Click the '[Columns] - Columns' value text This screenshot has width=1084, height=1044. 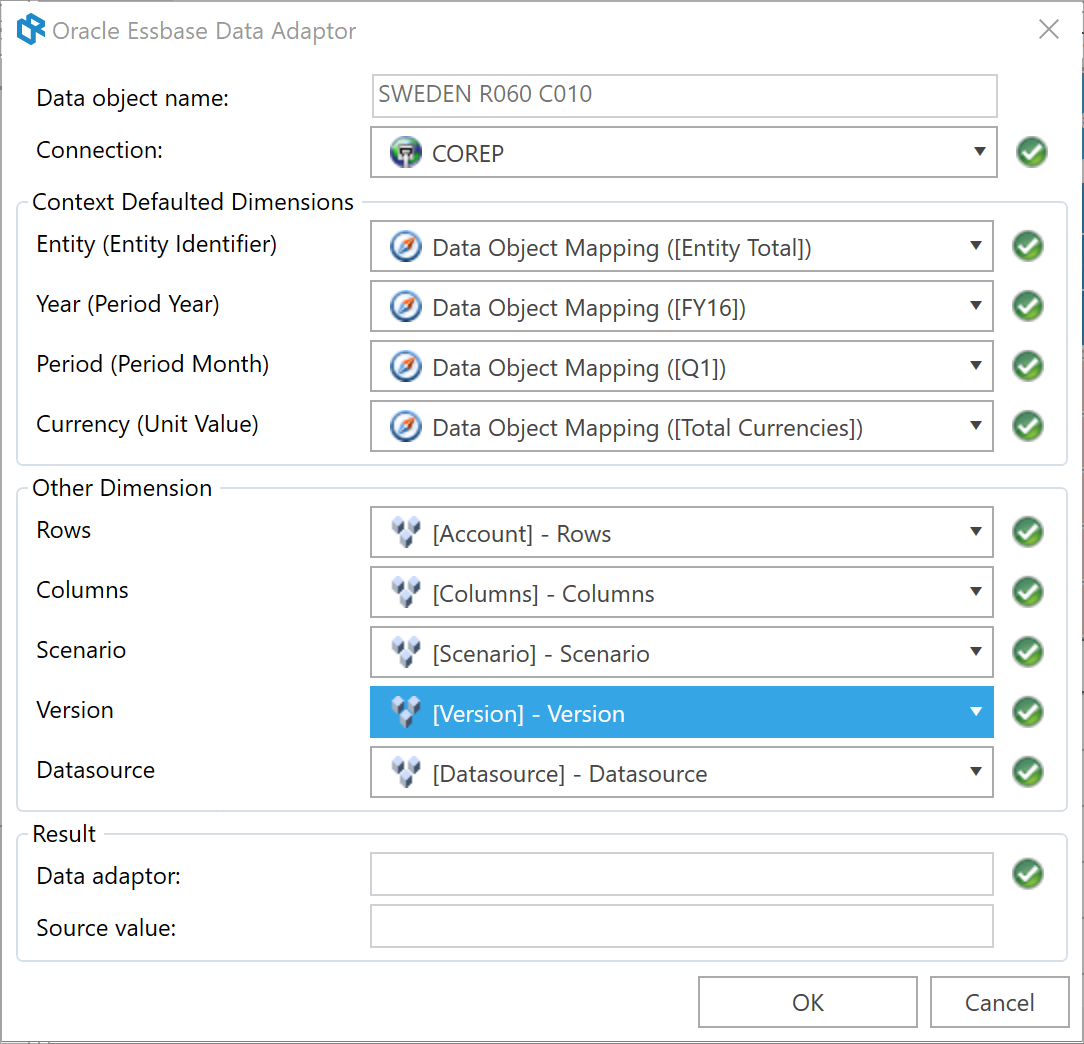[x=543, y=594]
